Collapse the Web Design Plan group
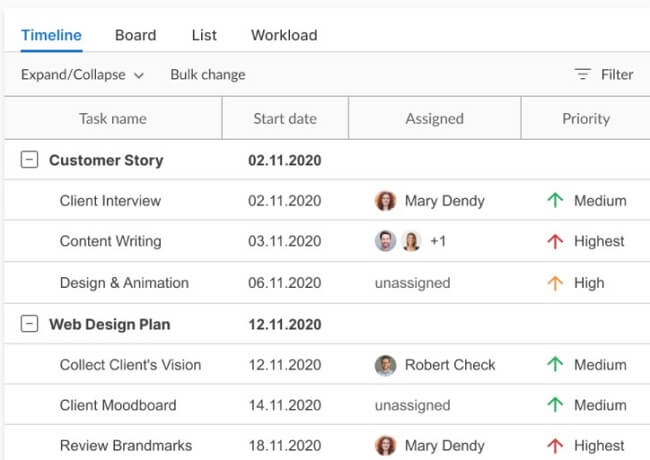 [x=30, y=324]
